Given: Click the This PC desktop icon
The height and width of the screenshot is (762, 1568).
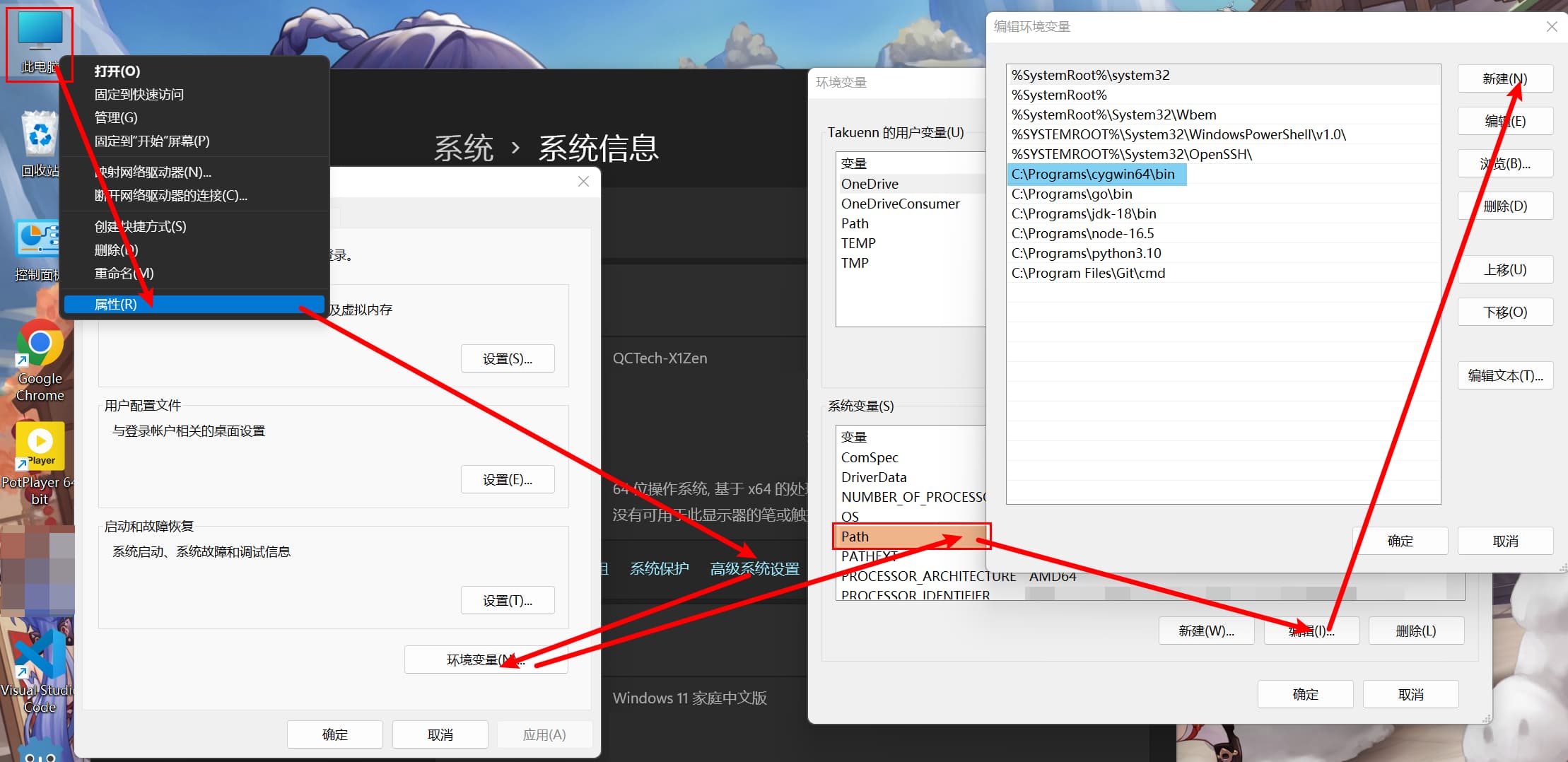Looking at the screenshot, I should coord(39,42).
